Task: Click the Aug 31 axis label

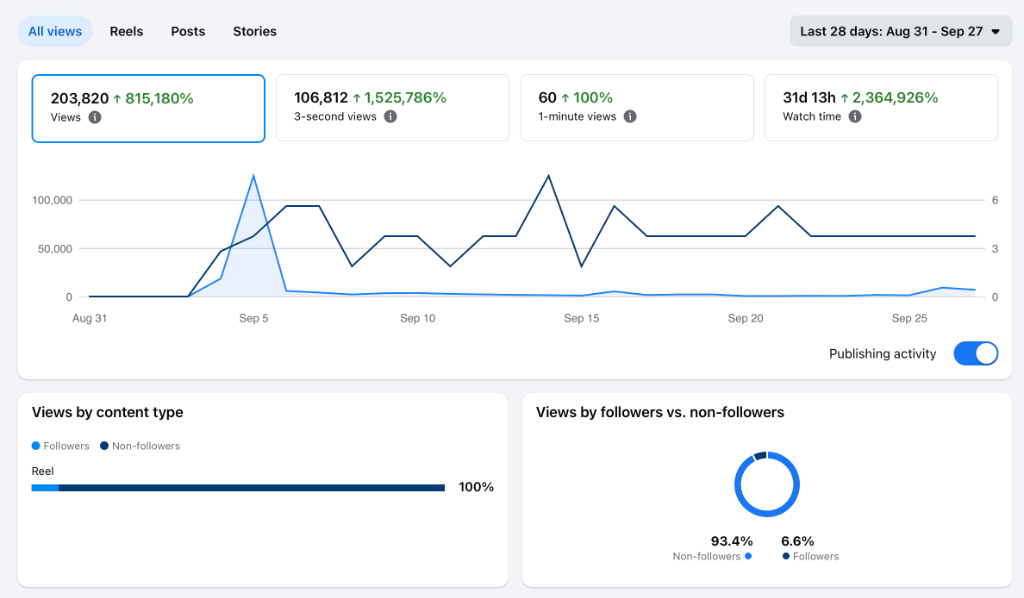Action: coord(89,318)
